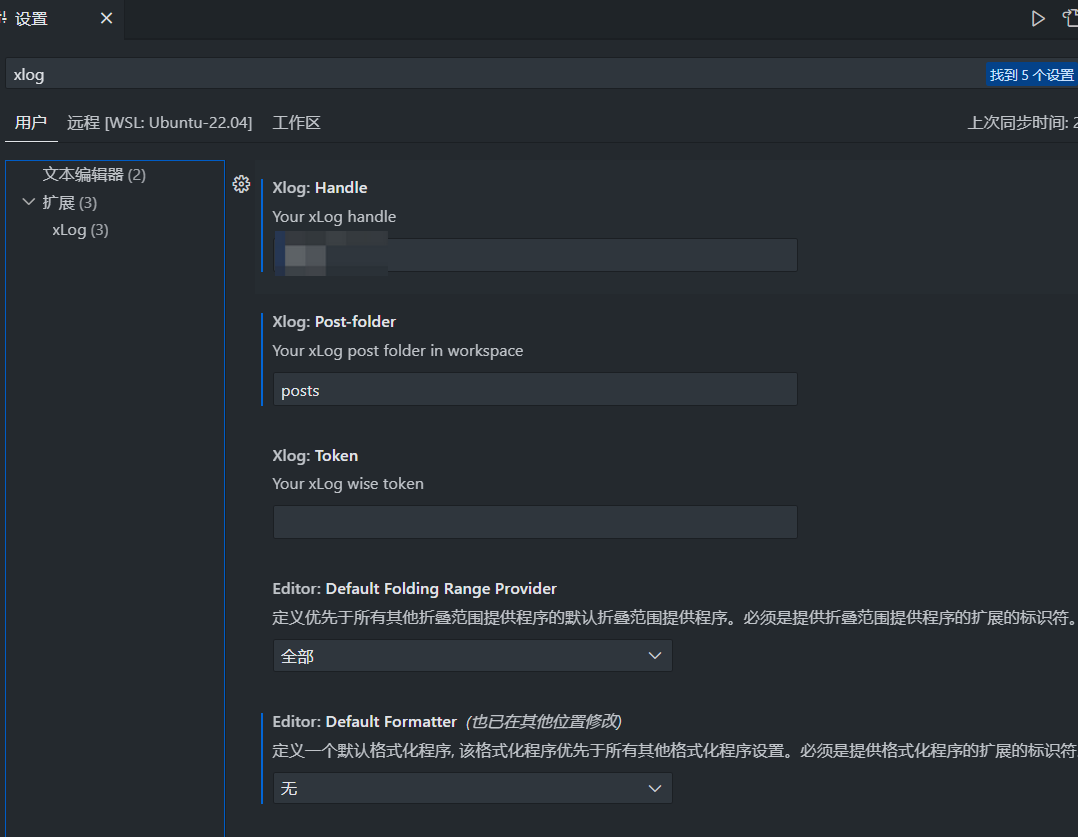The width and height of the screenshot is (1078, 837).
Task: Open the Default Formatter dropdown showing 无
Action: (472, 788)
